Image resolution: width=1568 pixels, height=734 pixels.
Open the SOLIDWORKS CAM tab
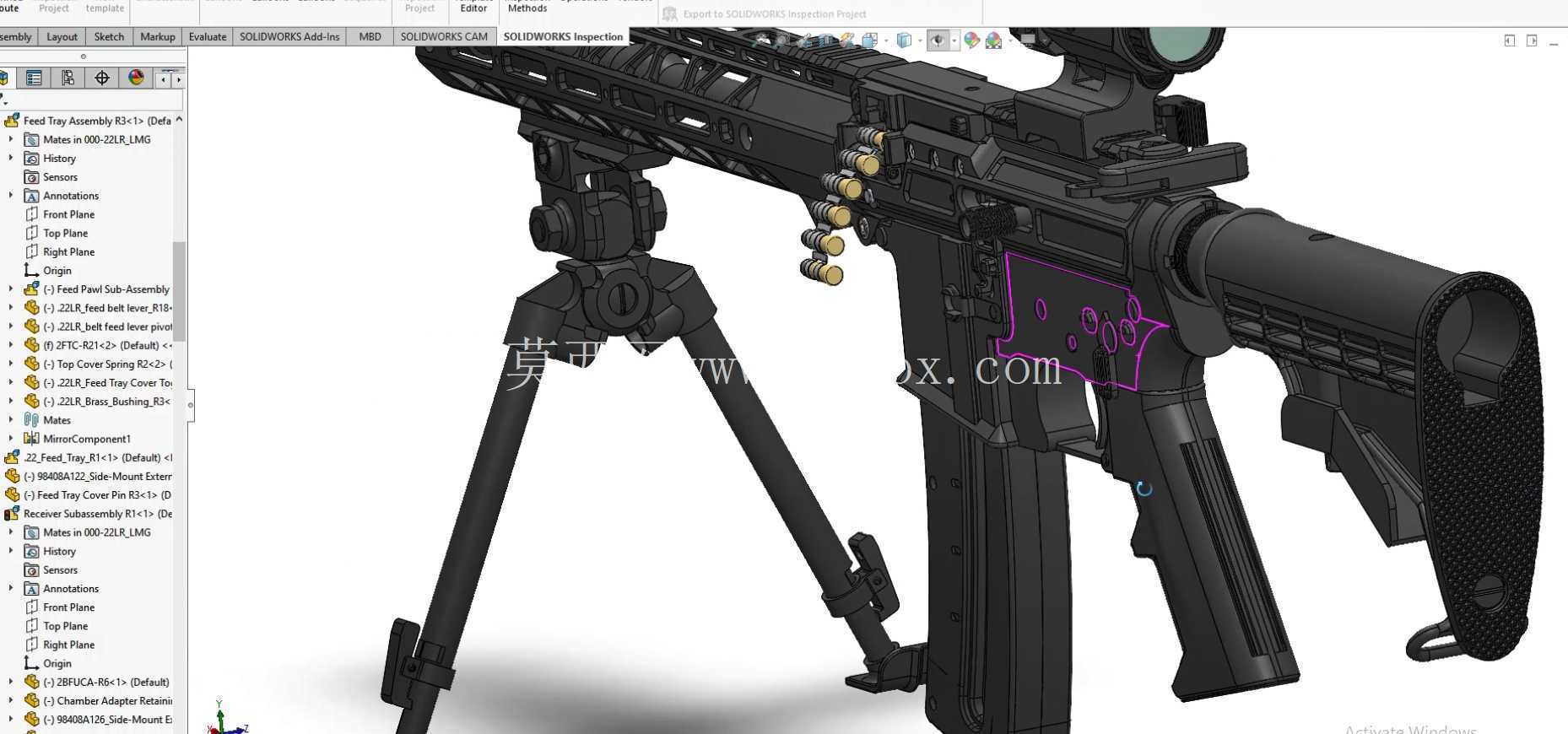tap(444, 36)
